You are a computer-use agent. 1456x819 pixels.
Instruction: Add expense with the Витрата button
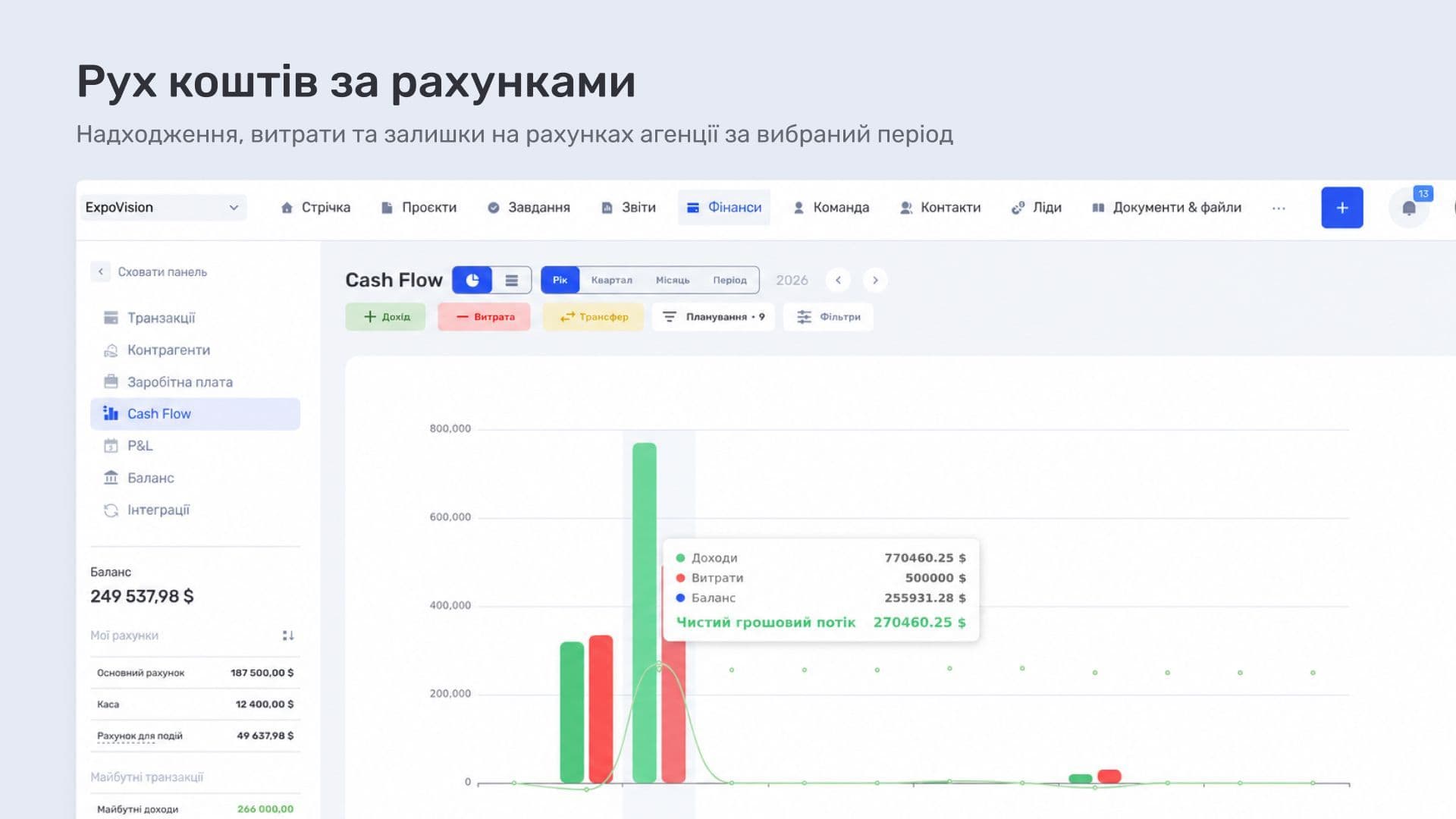[484, 317]
